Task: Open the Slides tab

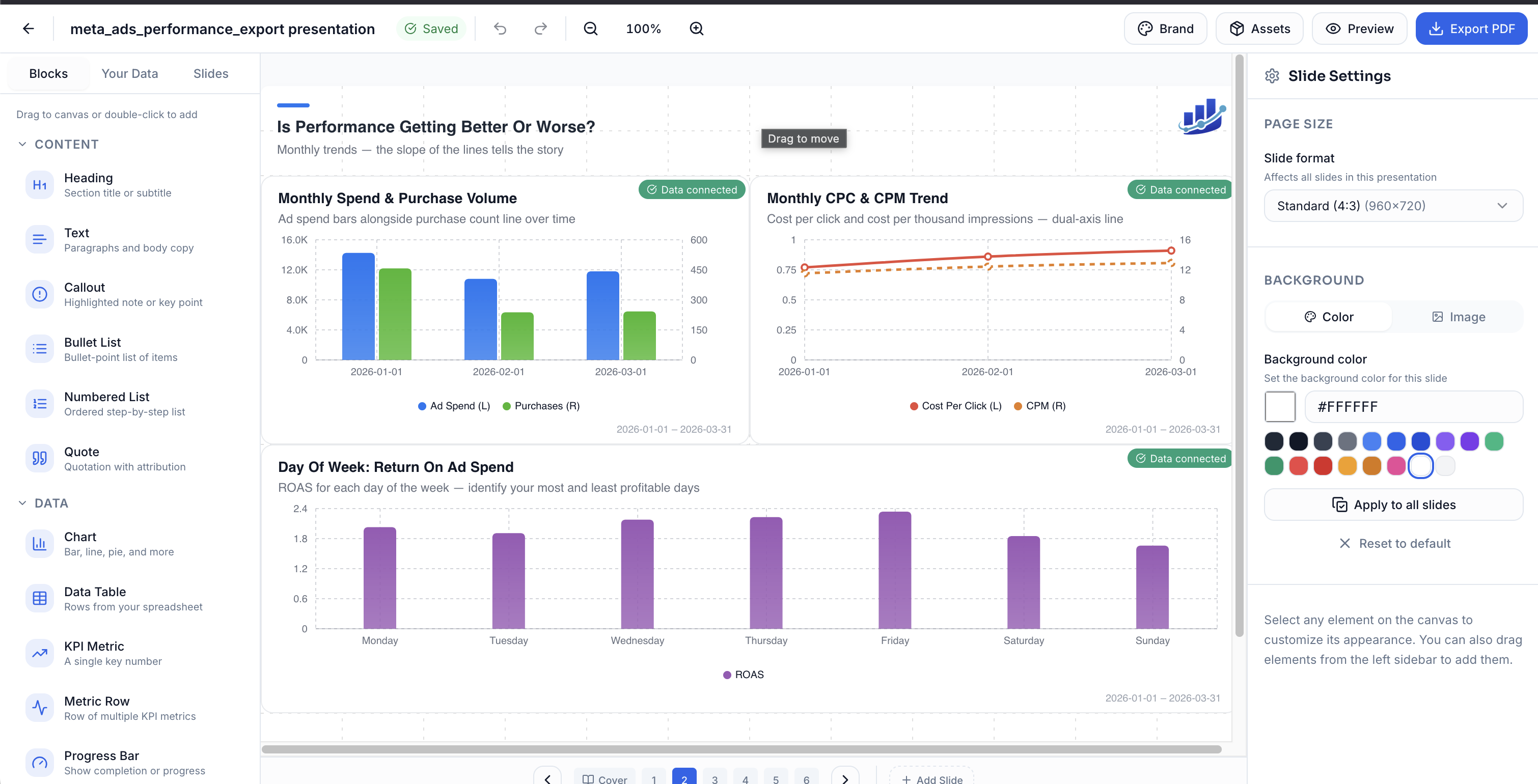Action: pos(210,73)
